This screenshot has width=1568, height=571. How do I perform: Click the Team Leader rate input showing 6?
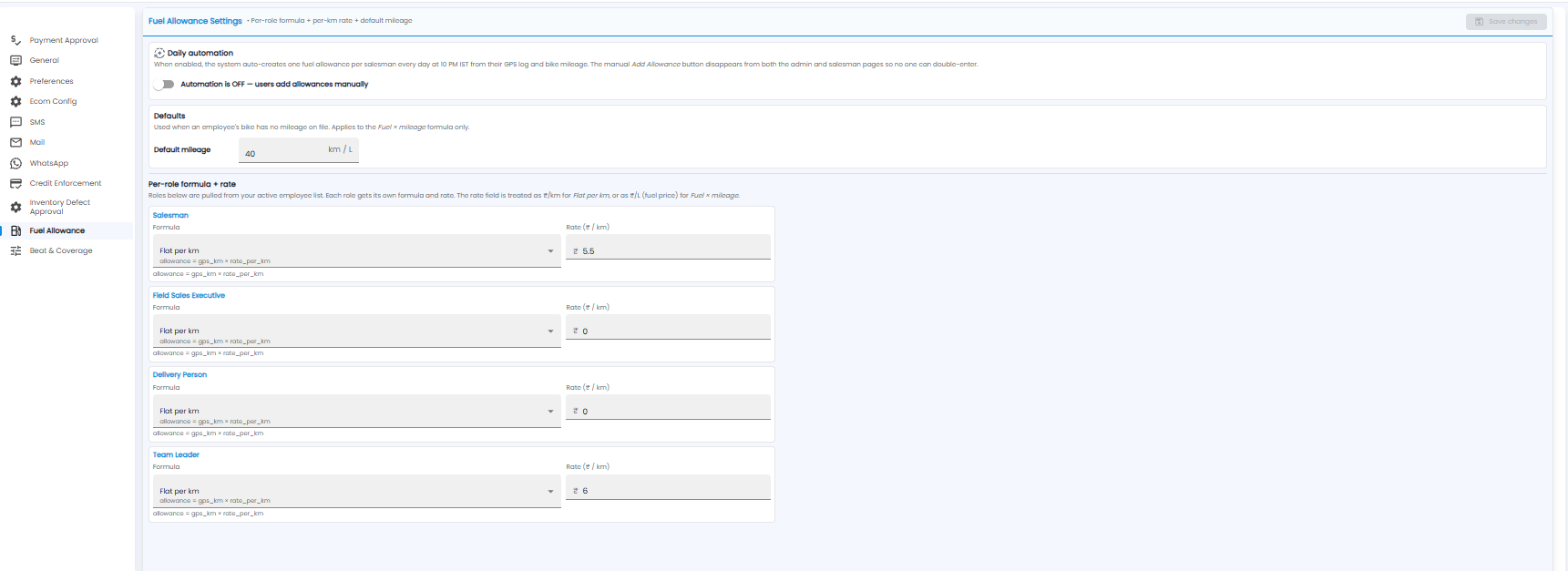pyautogui.click(x=668, y=487)
